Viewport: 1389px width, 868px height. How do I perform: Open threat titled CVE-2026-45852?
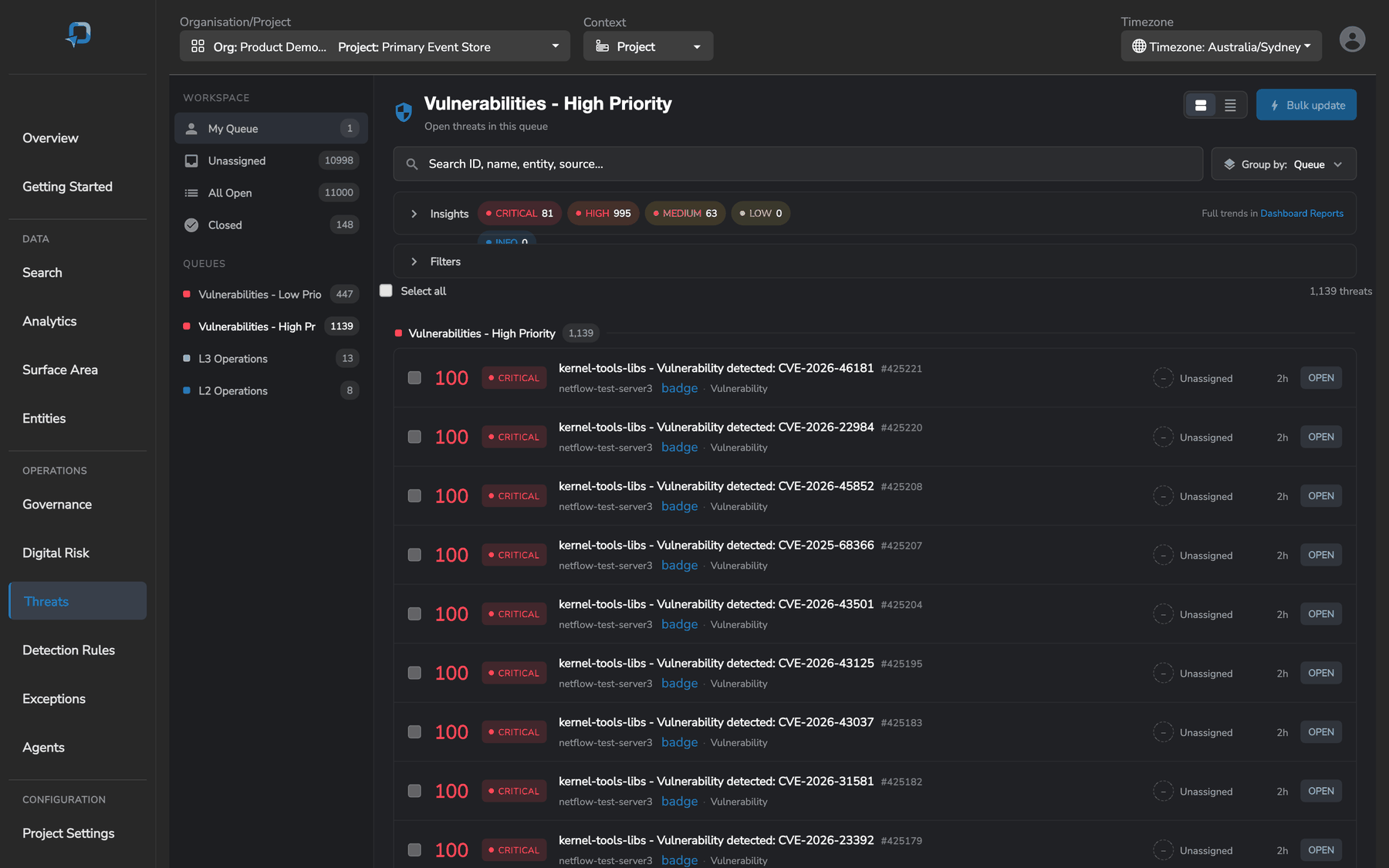(716, 486)
